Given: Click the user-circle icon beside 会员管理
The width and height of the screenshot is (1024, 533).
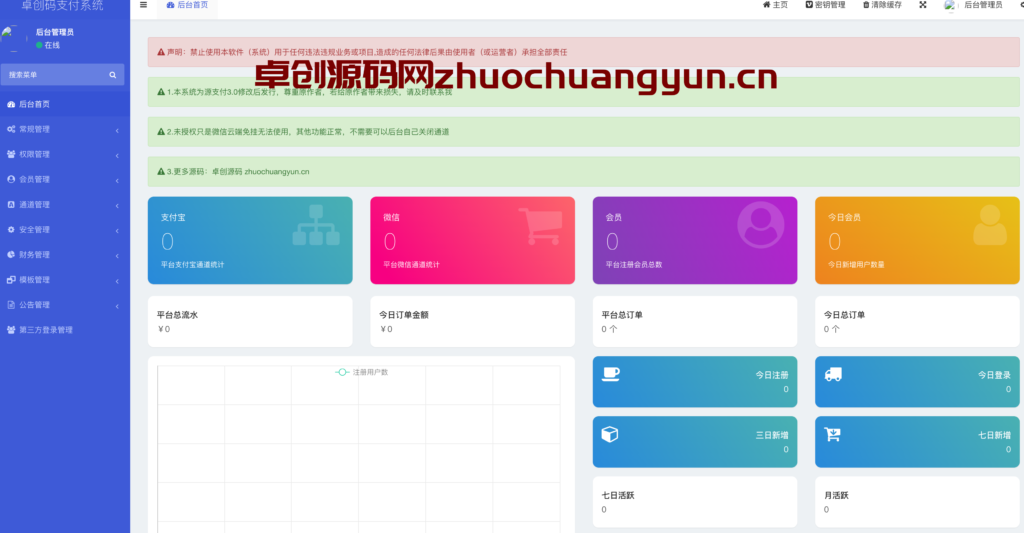Looking at the screenshot, I should pos(11,179).
